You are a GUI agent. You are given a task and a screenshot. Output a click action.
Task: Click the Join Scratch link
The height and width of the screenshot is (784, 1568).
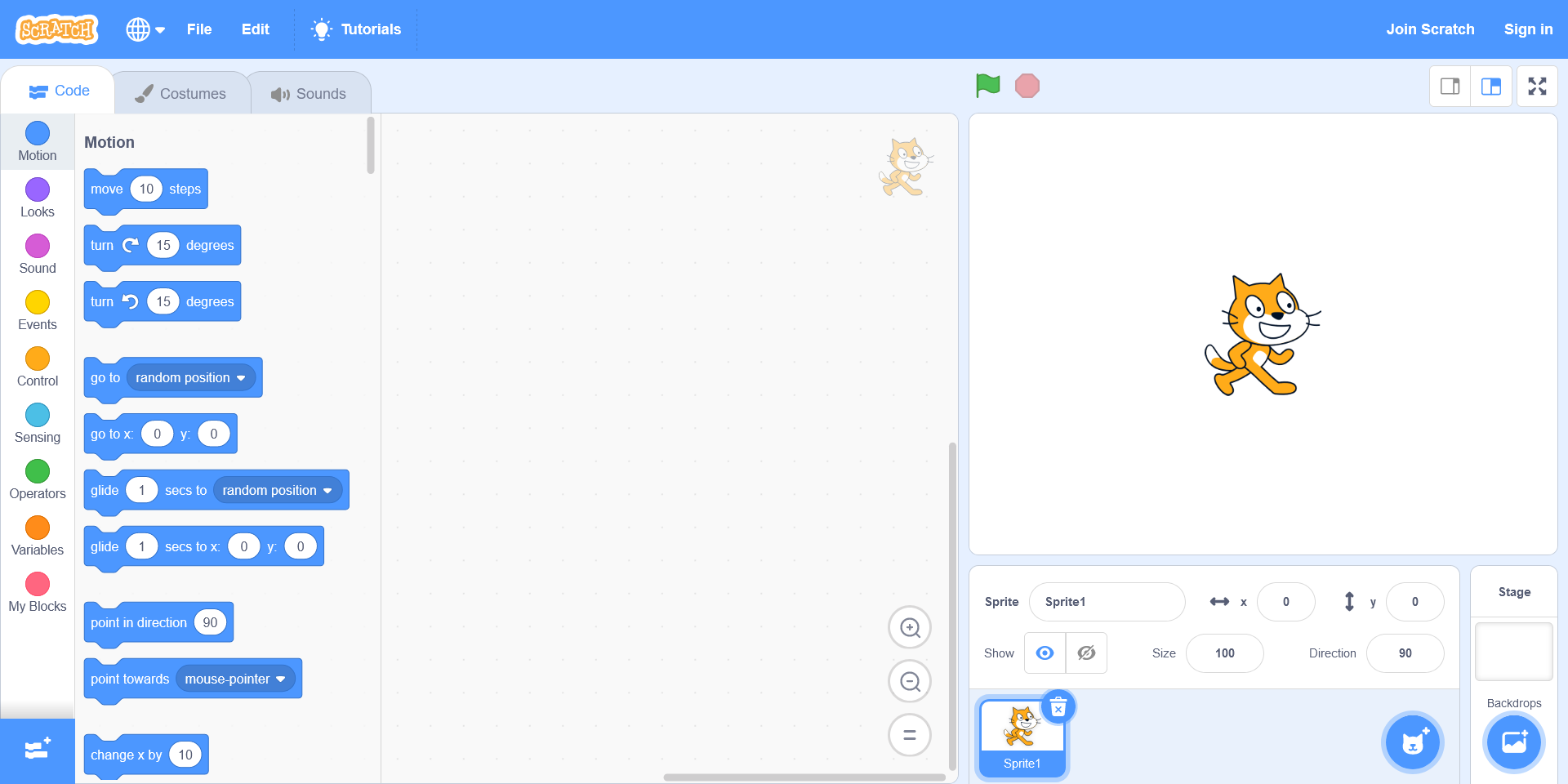[1430, 29]
